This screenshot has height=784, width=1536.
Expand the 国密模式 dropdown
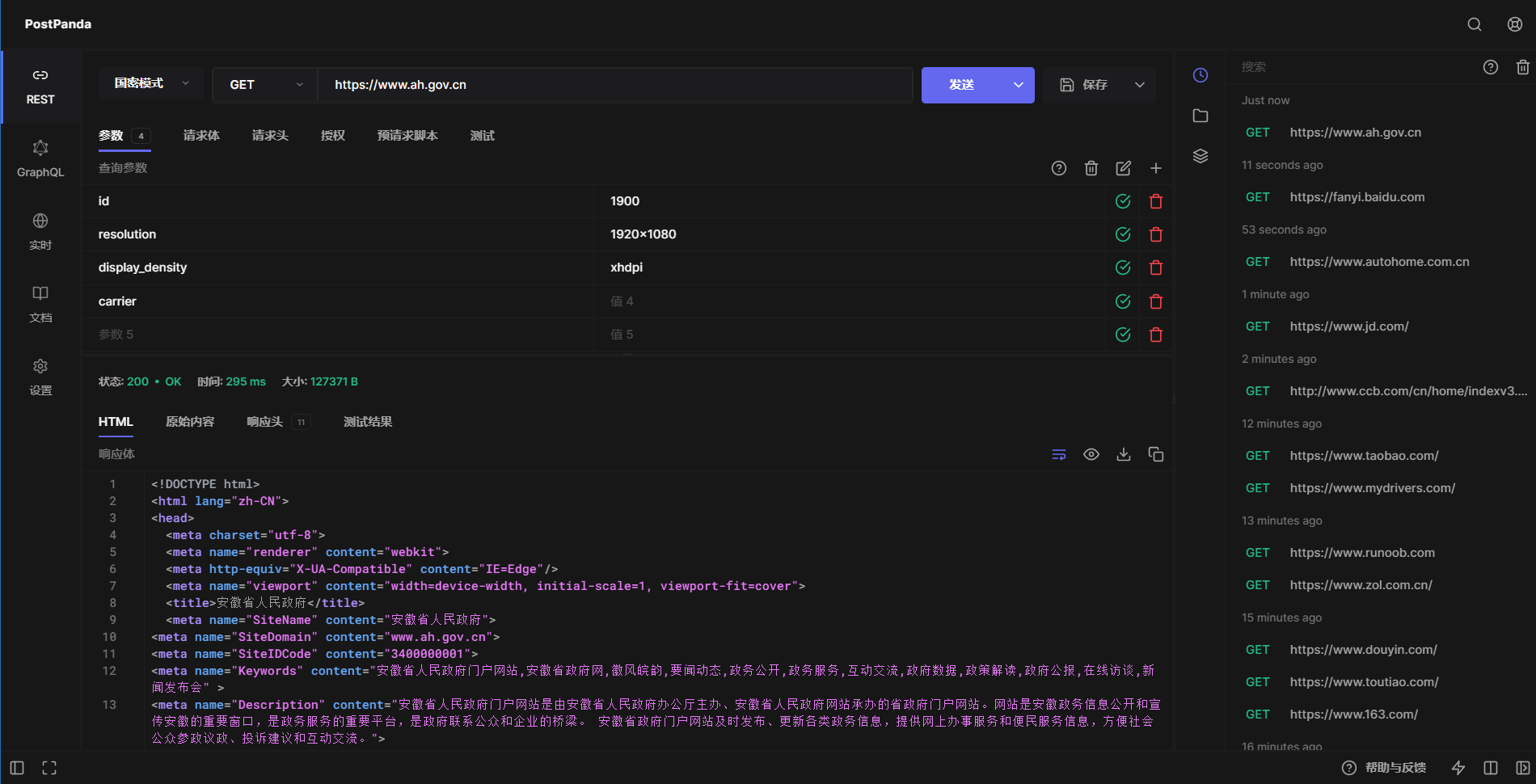(151, 83)
